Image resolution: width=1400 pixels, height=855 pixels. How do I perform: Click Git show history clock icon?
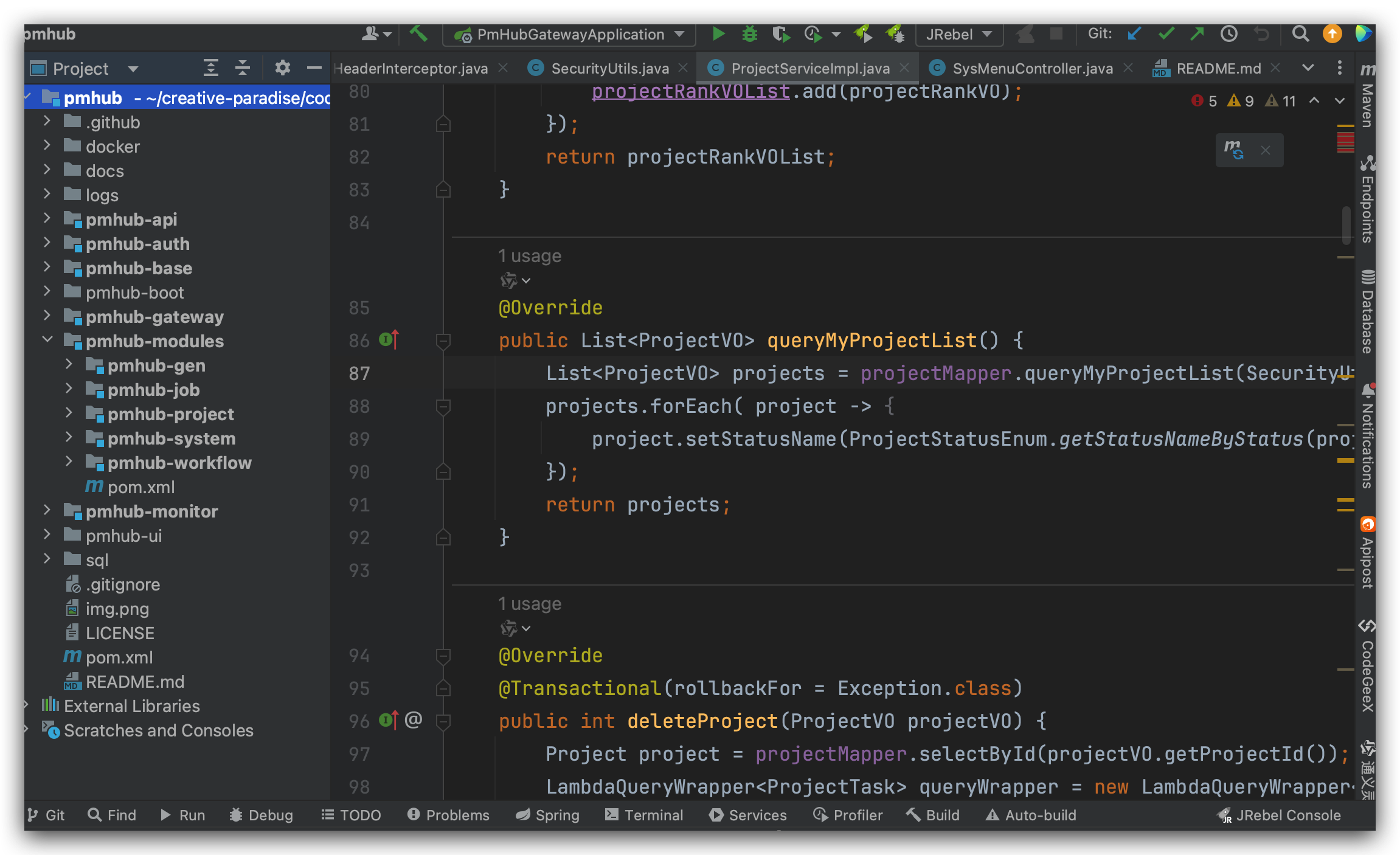[1229, 34]
